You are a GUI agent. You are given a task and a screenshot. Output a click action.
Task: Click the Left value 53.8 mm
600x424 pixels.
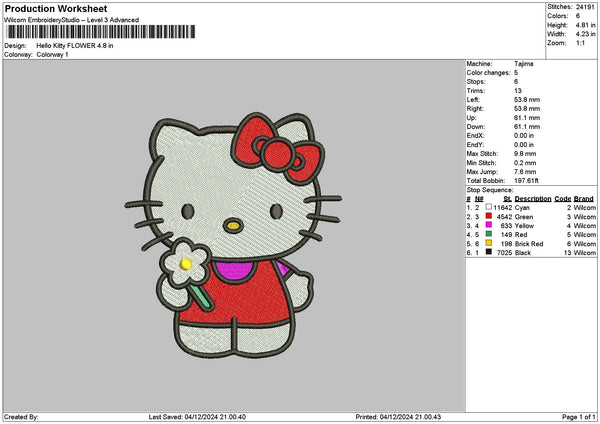527,100
